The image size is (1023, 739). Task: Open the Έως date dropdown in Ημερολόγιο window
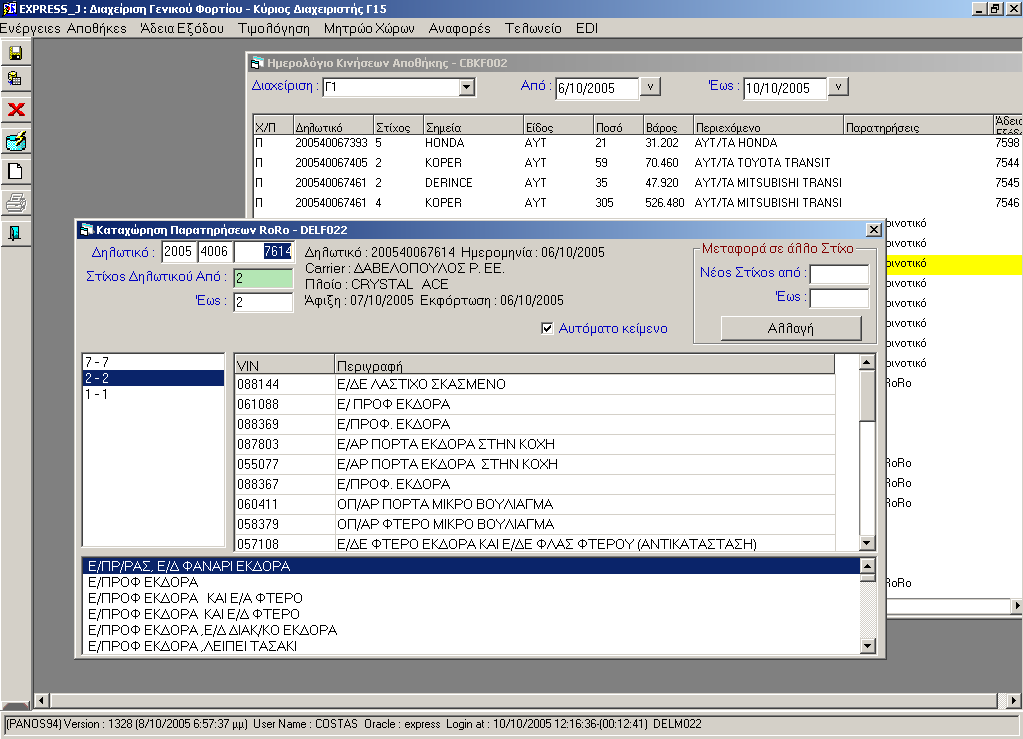838,87
